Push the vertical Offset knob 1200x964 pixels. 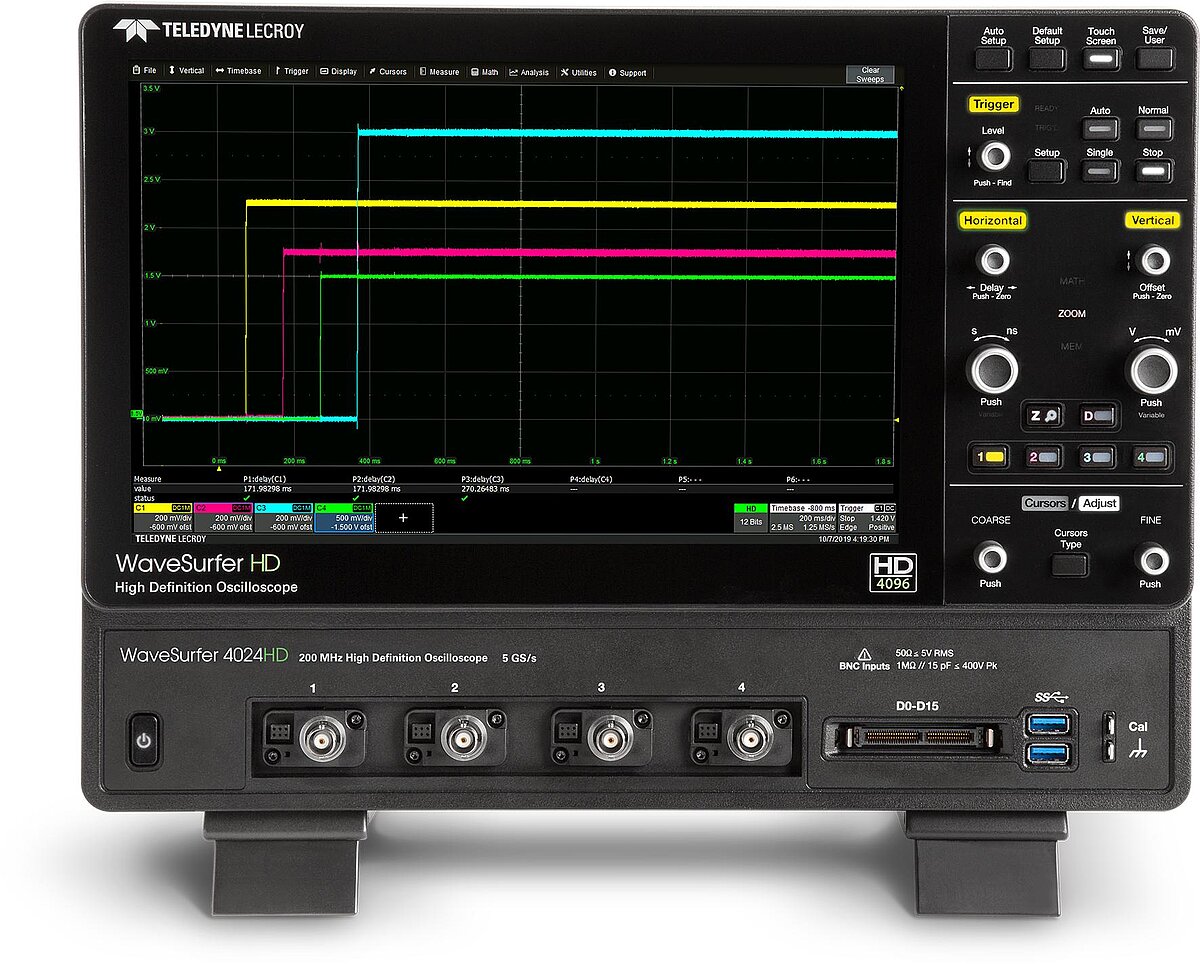coord(1154,261)
